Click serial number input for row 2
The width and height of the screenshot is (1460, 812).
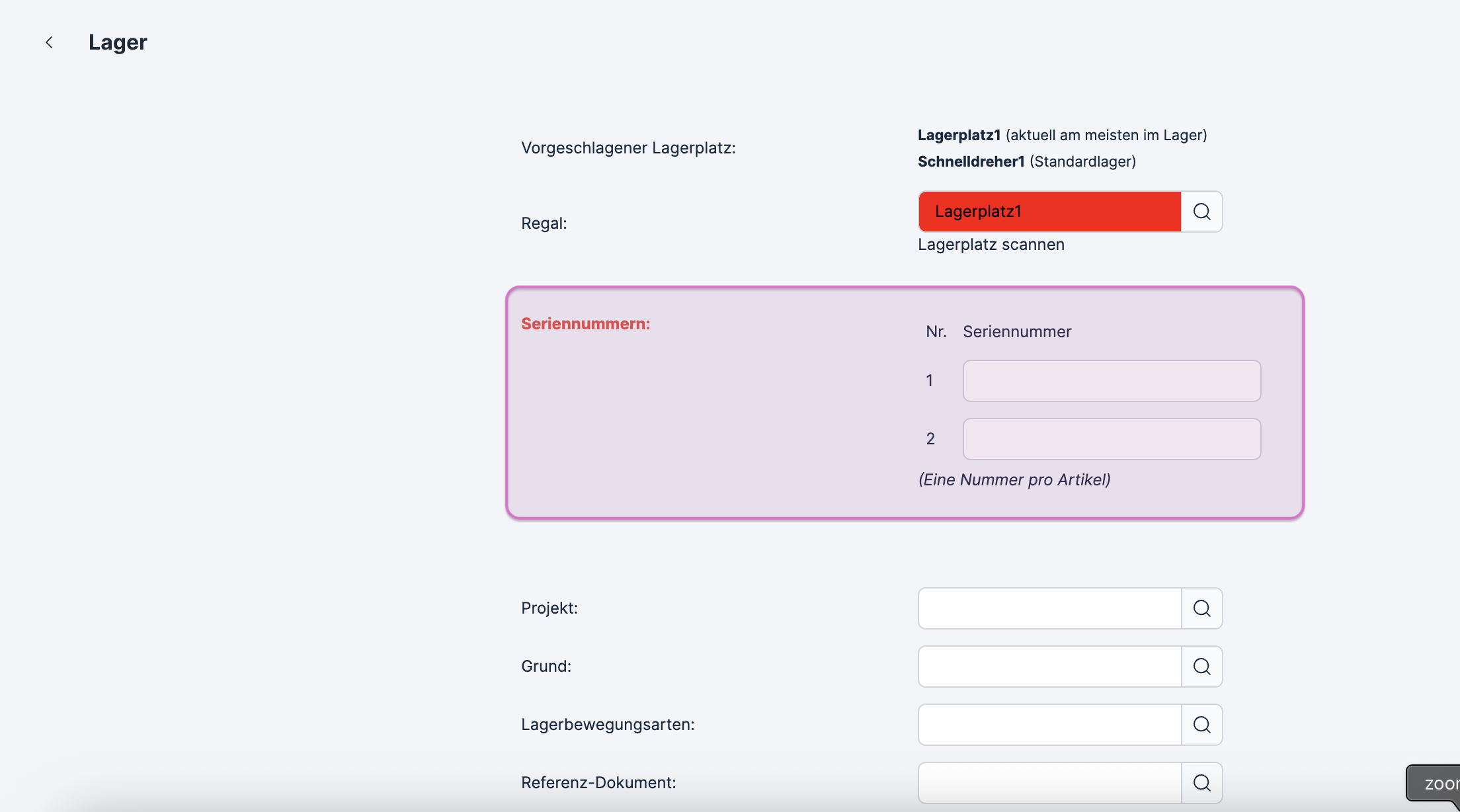pyautogui.click(x=1112, y=439)
